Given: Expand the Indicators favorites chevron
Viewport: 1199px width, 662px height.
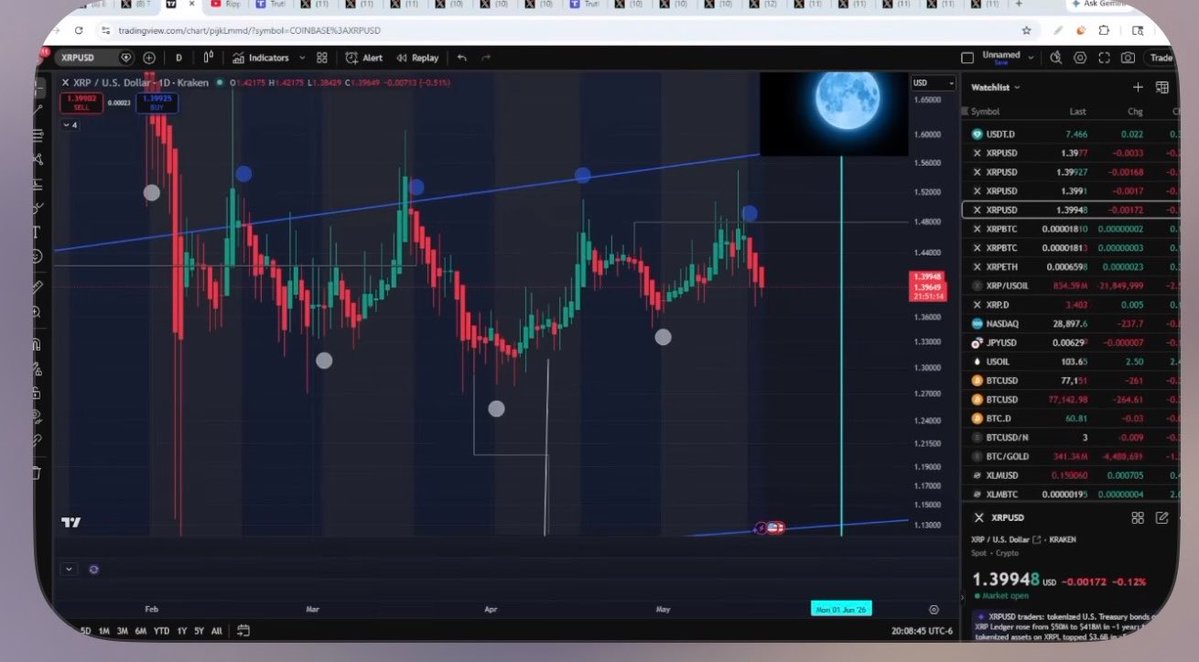Looking at the screenshot, I should pos(302,58).
